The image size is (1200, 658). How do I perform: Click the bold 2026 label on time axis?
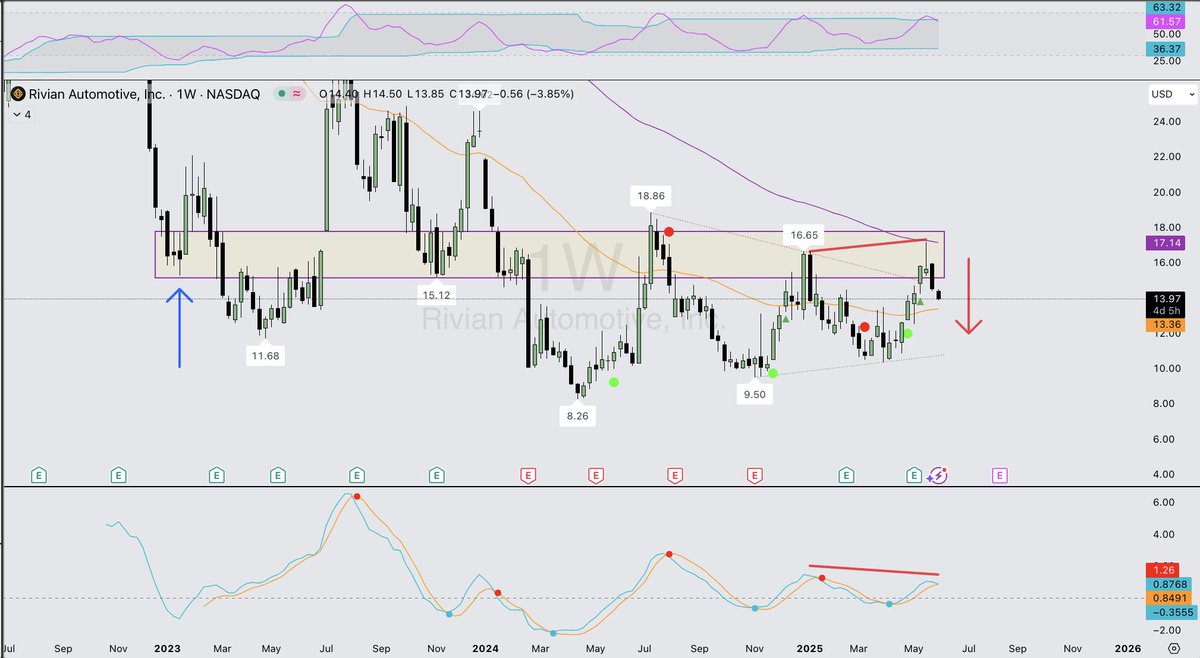[x=1126, y=648]
